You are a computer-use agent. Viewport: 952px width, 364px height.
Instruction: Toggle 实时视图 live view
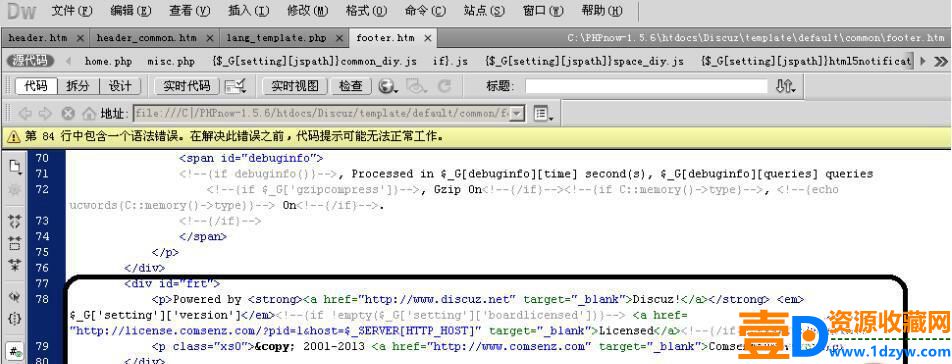click(294, 86)
